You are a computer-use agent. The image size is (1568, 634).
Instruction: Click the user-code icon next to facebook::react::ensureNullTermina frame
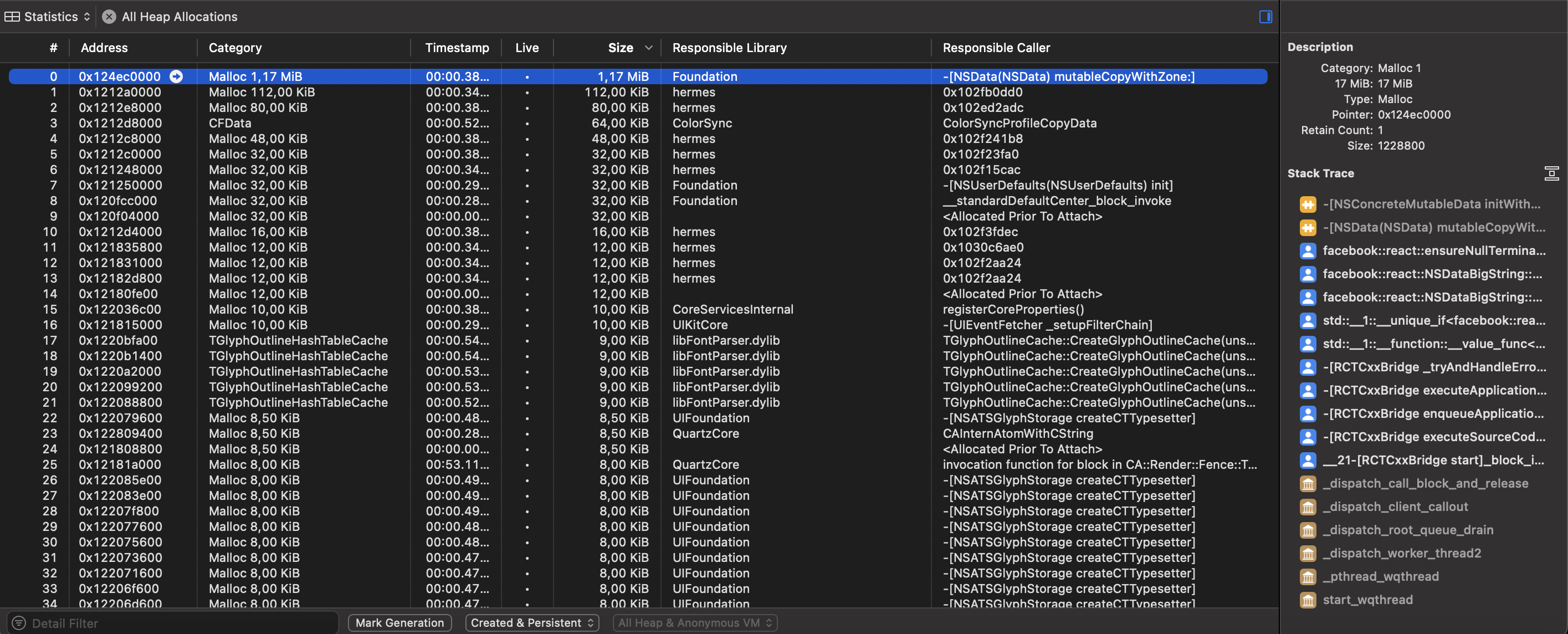coord(1309,250)
